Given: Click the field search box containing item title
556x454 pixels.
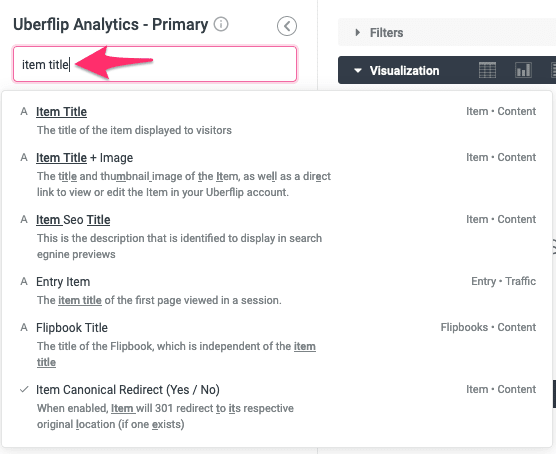Looking at the screenshot, I should point(155,64).
